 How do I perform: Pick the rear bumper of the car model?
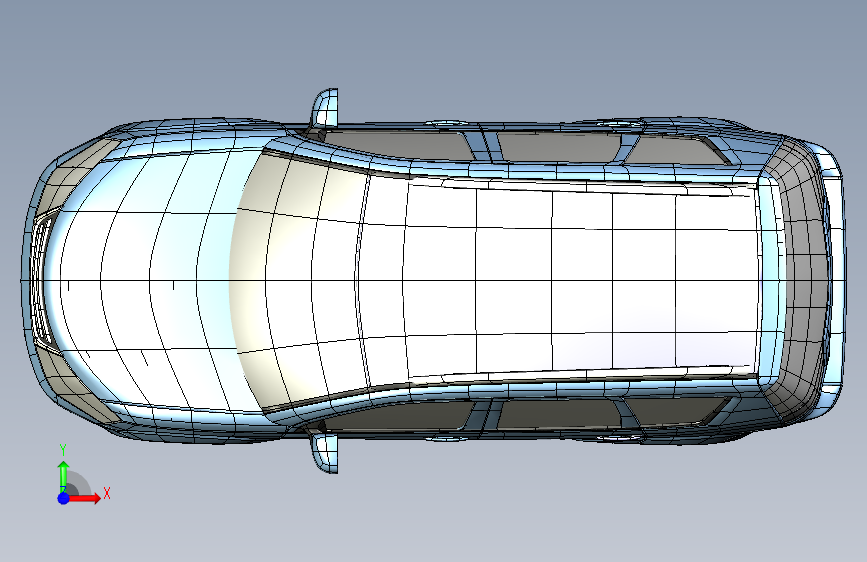tap(835, 279)
